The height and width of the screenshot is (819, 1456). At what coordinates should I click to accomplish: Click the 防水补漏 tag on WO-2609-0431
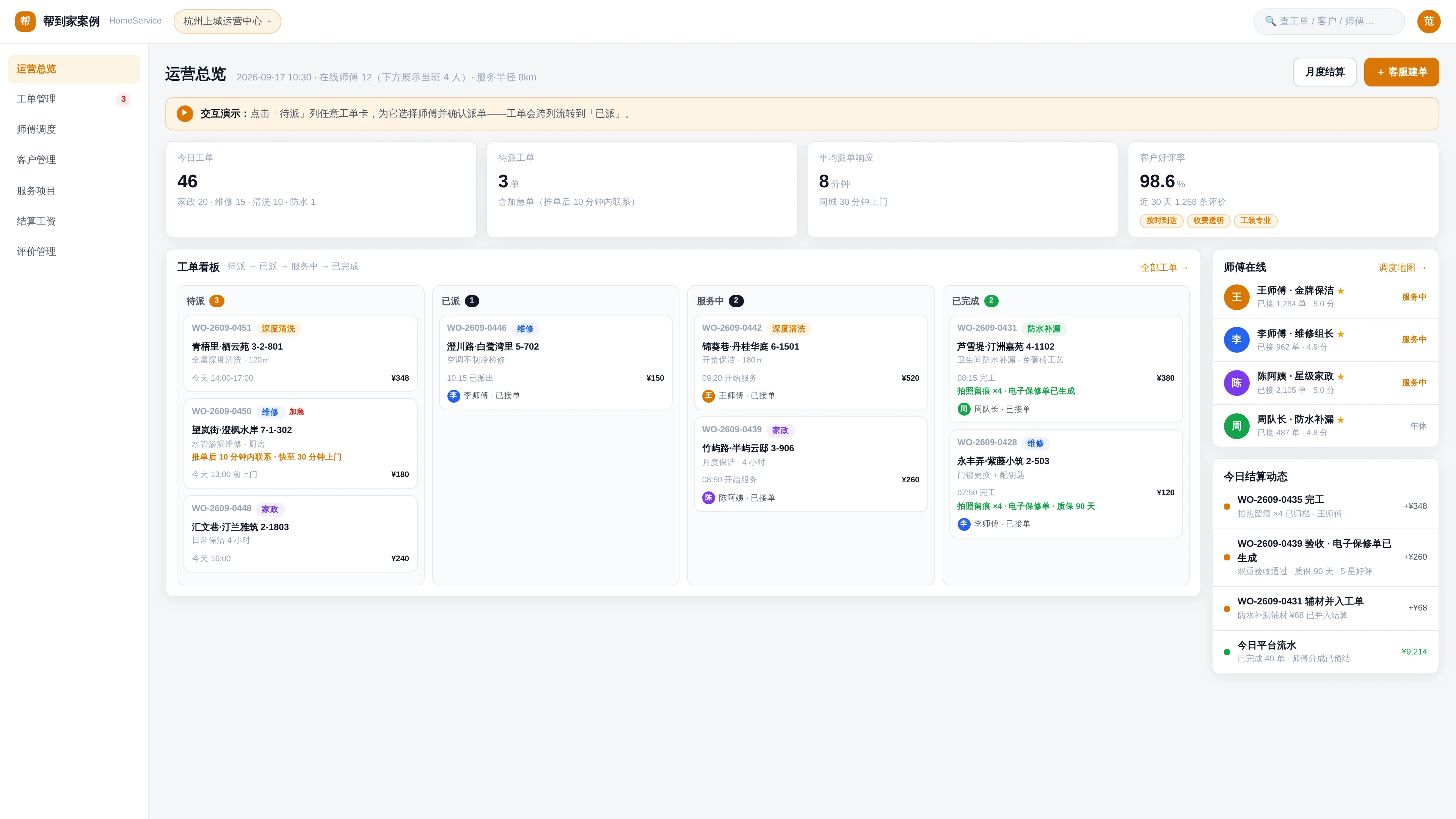(1043, 329)
